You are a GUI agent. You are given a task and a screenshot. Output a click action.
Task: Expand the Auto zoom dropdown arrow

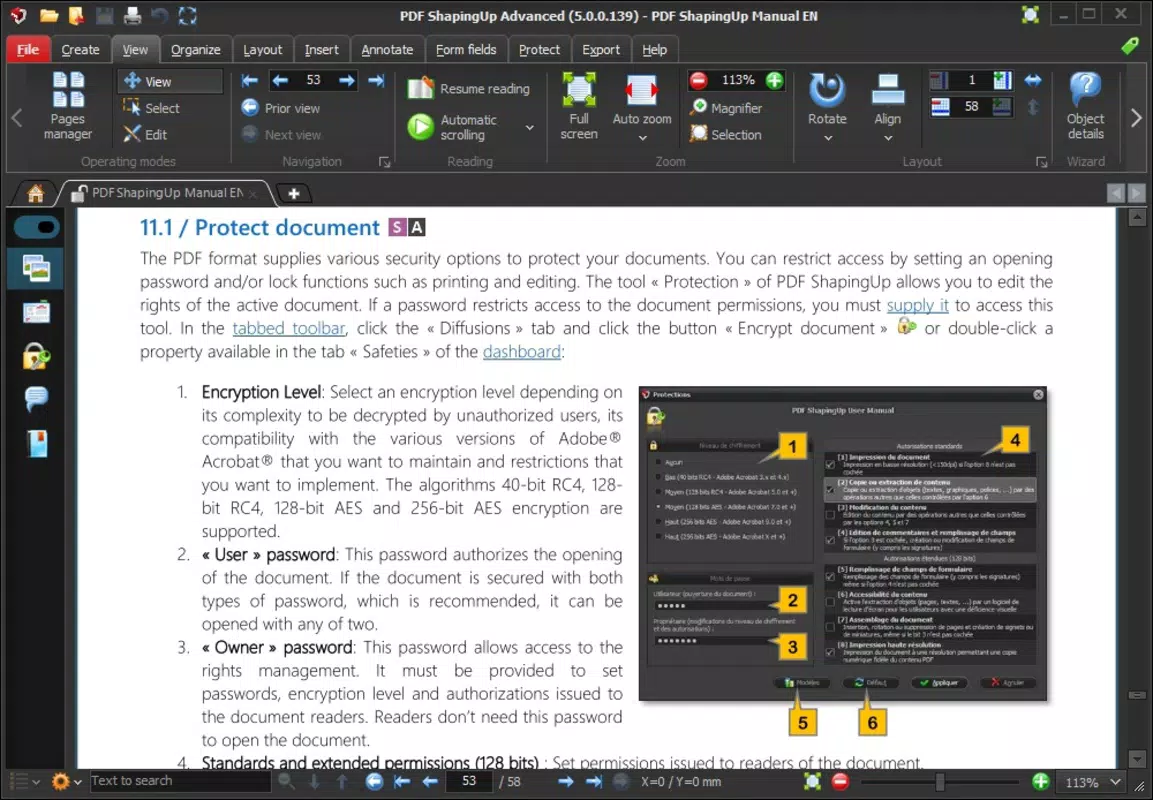[642, 138]
